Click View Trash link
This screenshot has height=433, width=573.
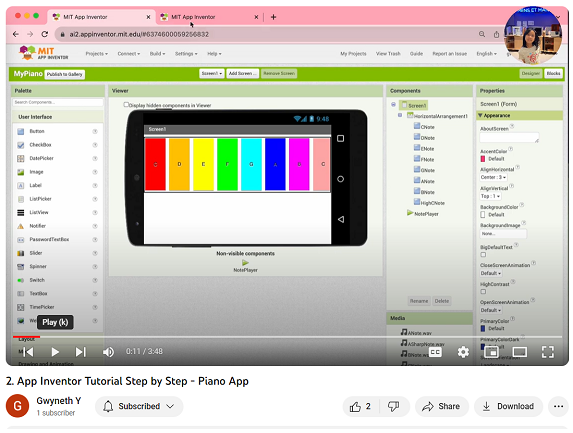pos(388,54)
